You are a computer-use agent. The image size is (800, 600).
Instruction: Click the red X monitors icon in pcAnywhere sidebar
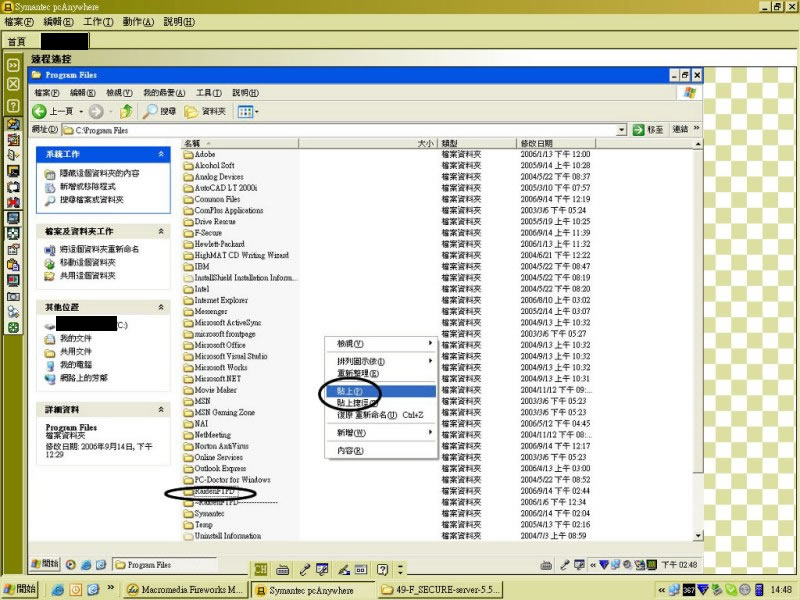pos(13,202)
